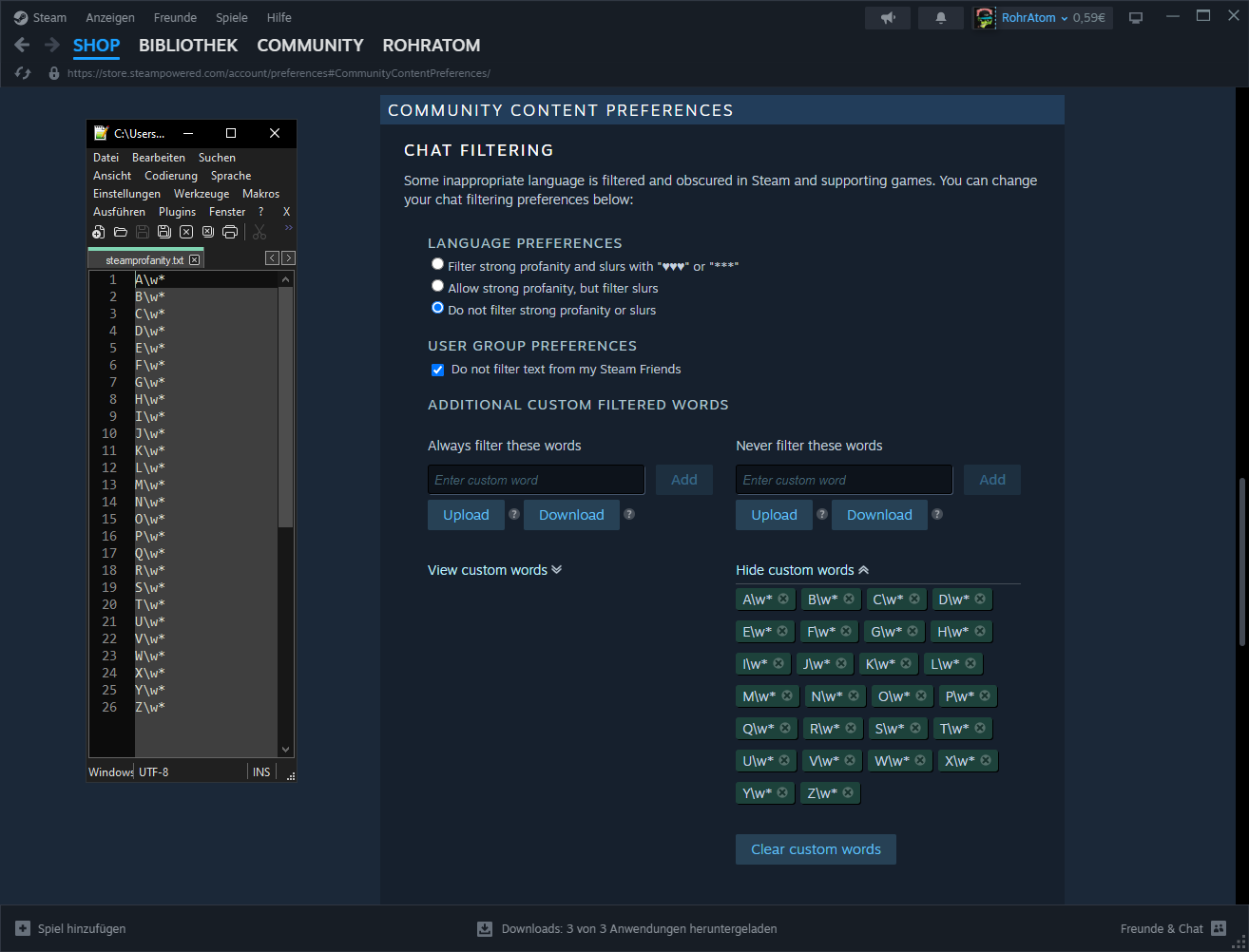Click the help icon beside Always-filter Upload

click(514, 514)
